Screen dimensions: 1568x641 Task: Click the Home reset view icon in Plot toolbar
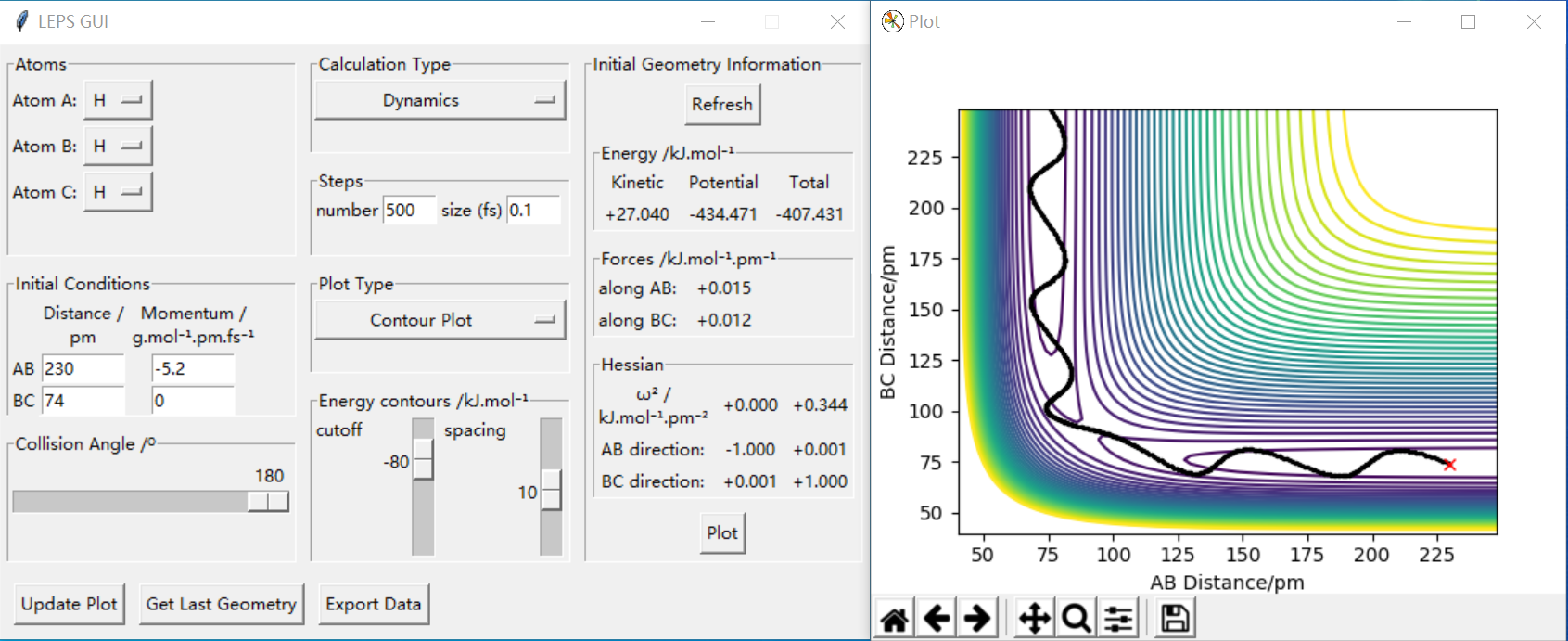tap(895, 618)
